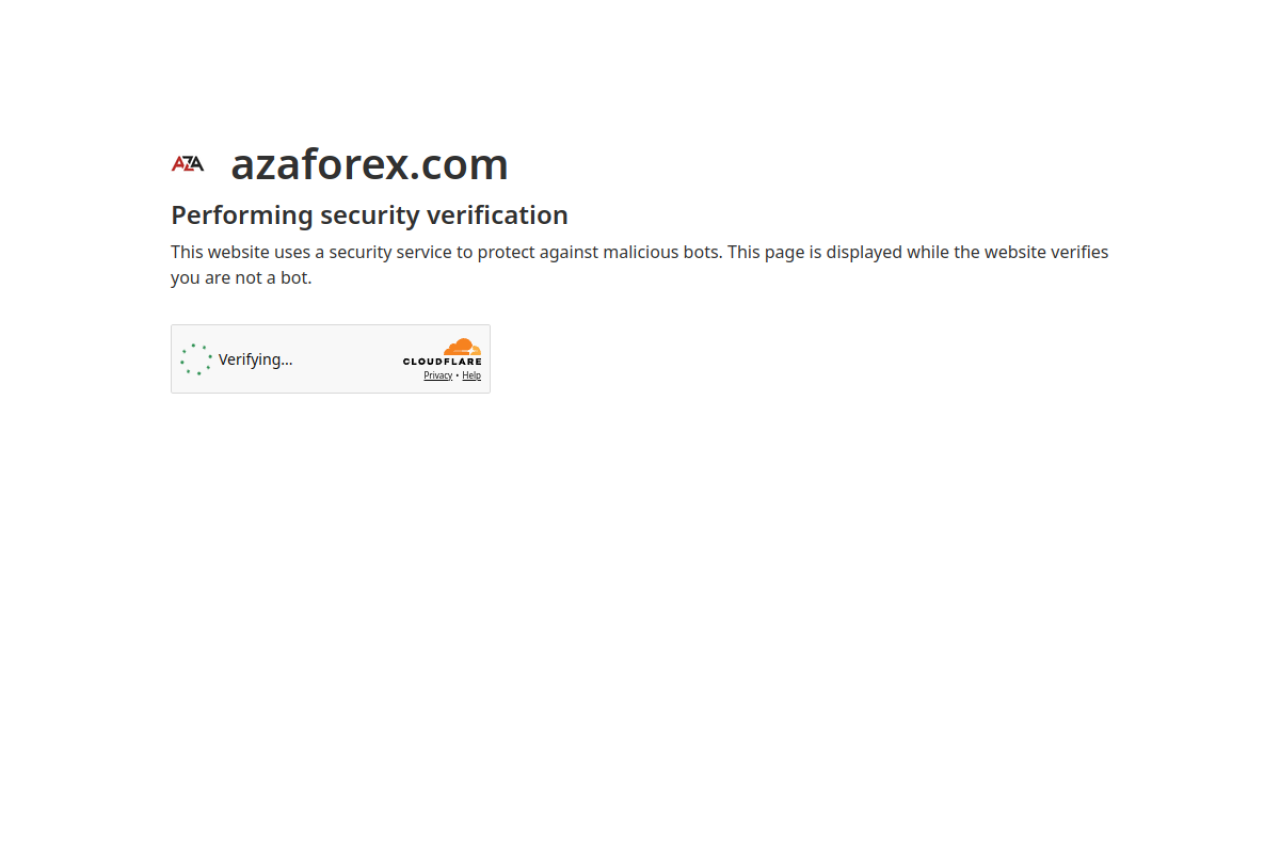Click the orange Cloudflare cloud logo

click(463, 347)
